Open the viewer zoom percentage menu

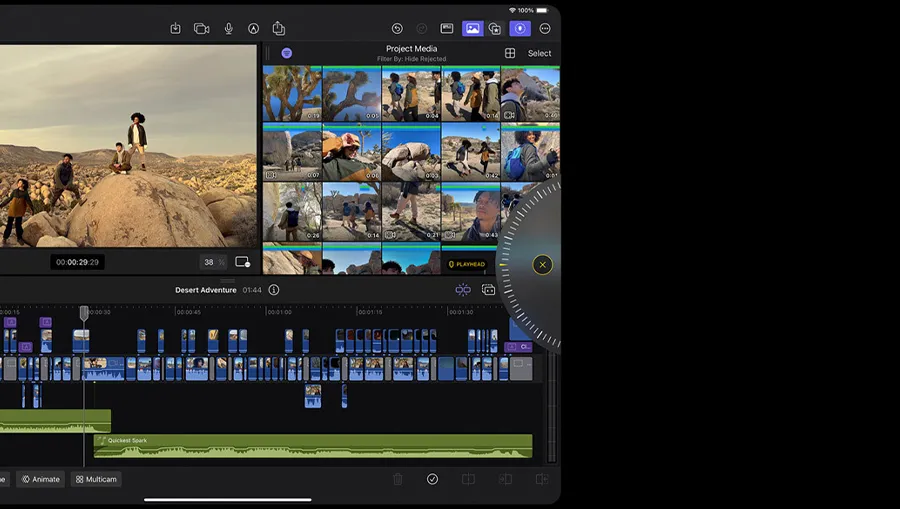pyautogui.click(x=213, y=262)
